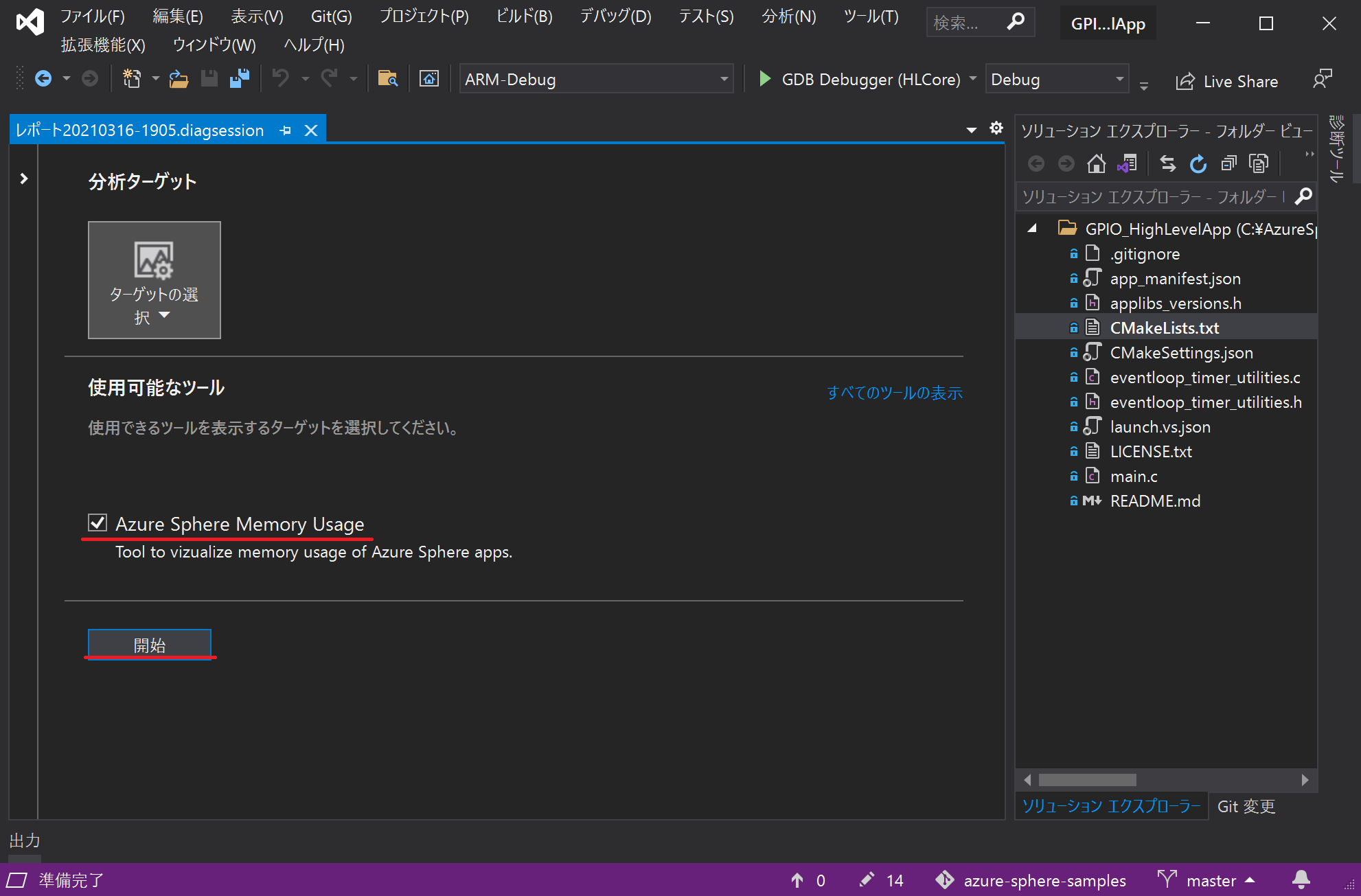Viewport: 1361px width, 896px height.
Task: Uncheck Azure Sphere Memory Usage checkbox
Action: (x=98, y=523)
